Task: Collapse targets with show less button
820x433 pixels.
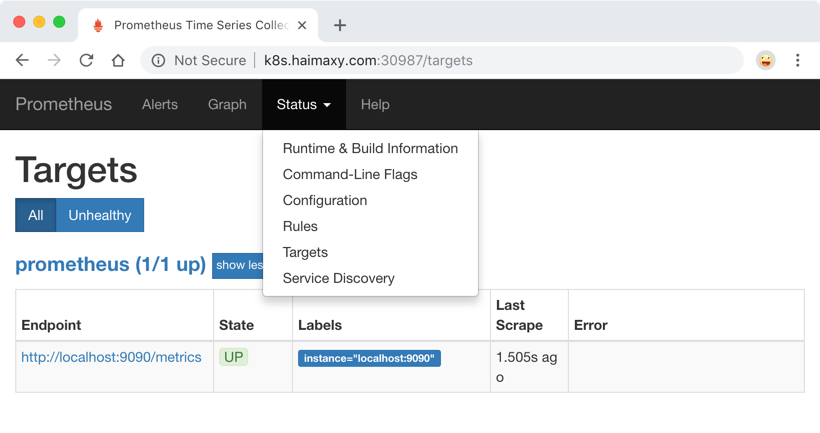Action: (x=238, y=265)
